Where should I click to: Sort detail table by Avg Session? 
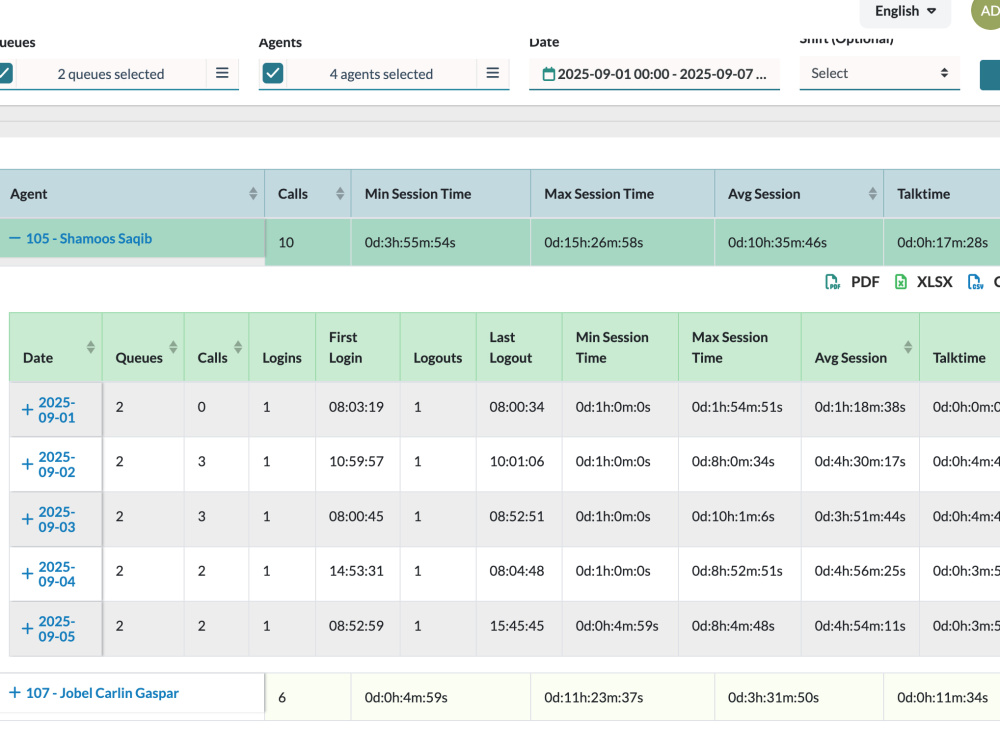(x=908, y=347)
